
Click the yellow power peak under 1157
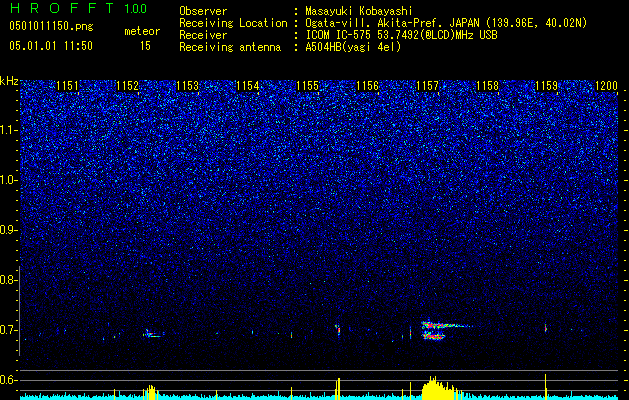pos(440,388)
